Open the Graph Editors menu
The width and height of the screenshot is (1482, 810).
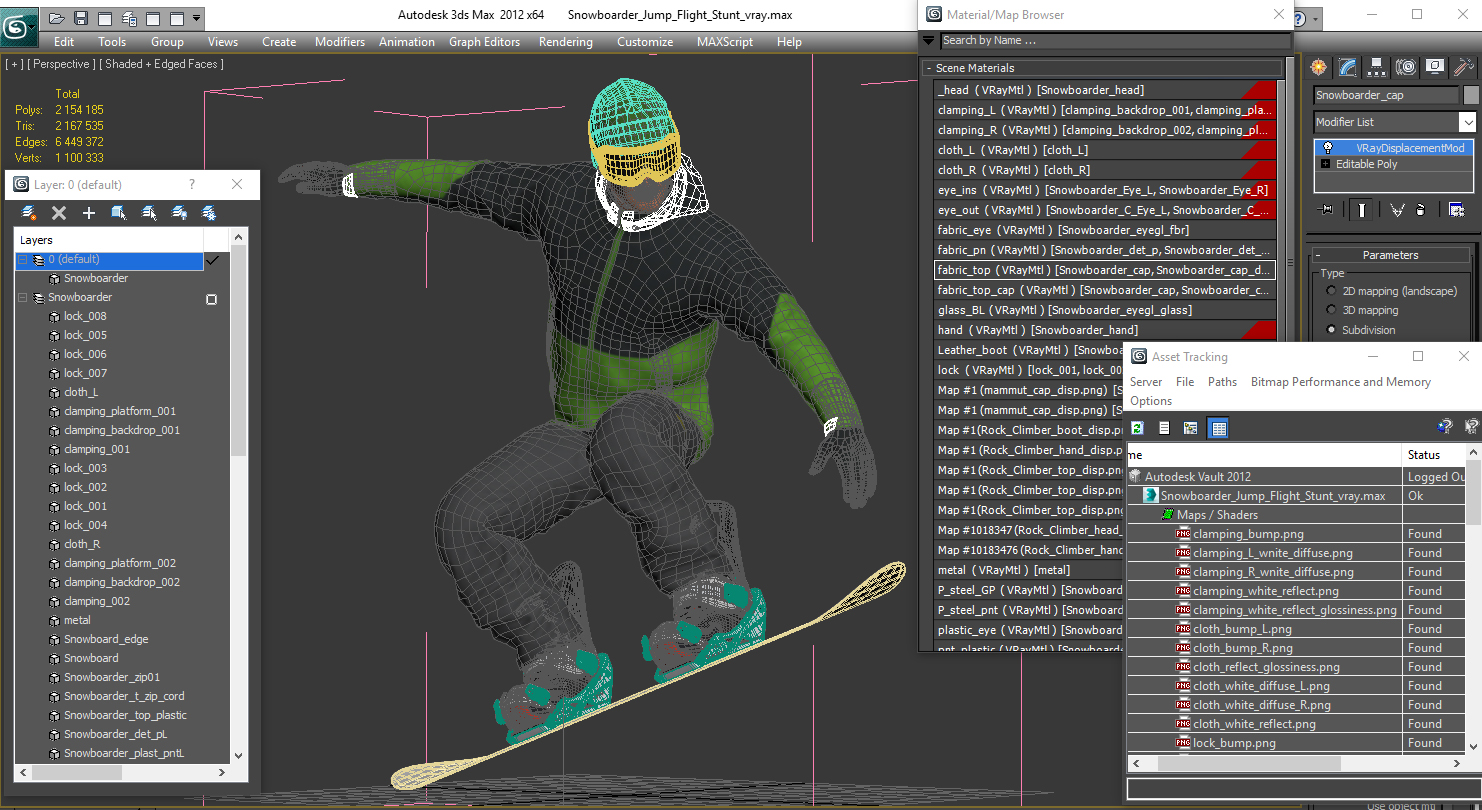point(484,42)
